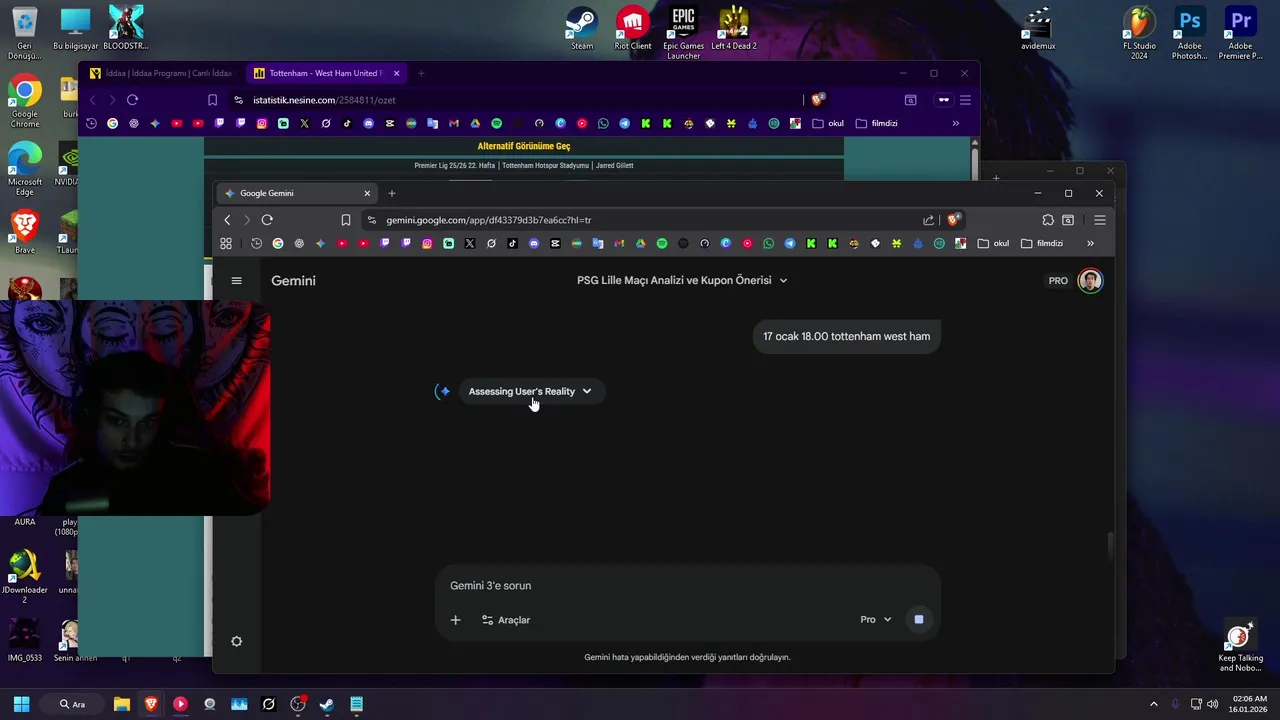Open Gemini settings gear in sidebar
Viewport: 1280px width, 720px height.
[x=236, y=642]
